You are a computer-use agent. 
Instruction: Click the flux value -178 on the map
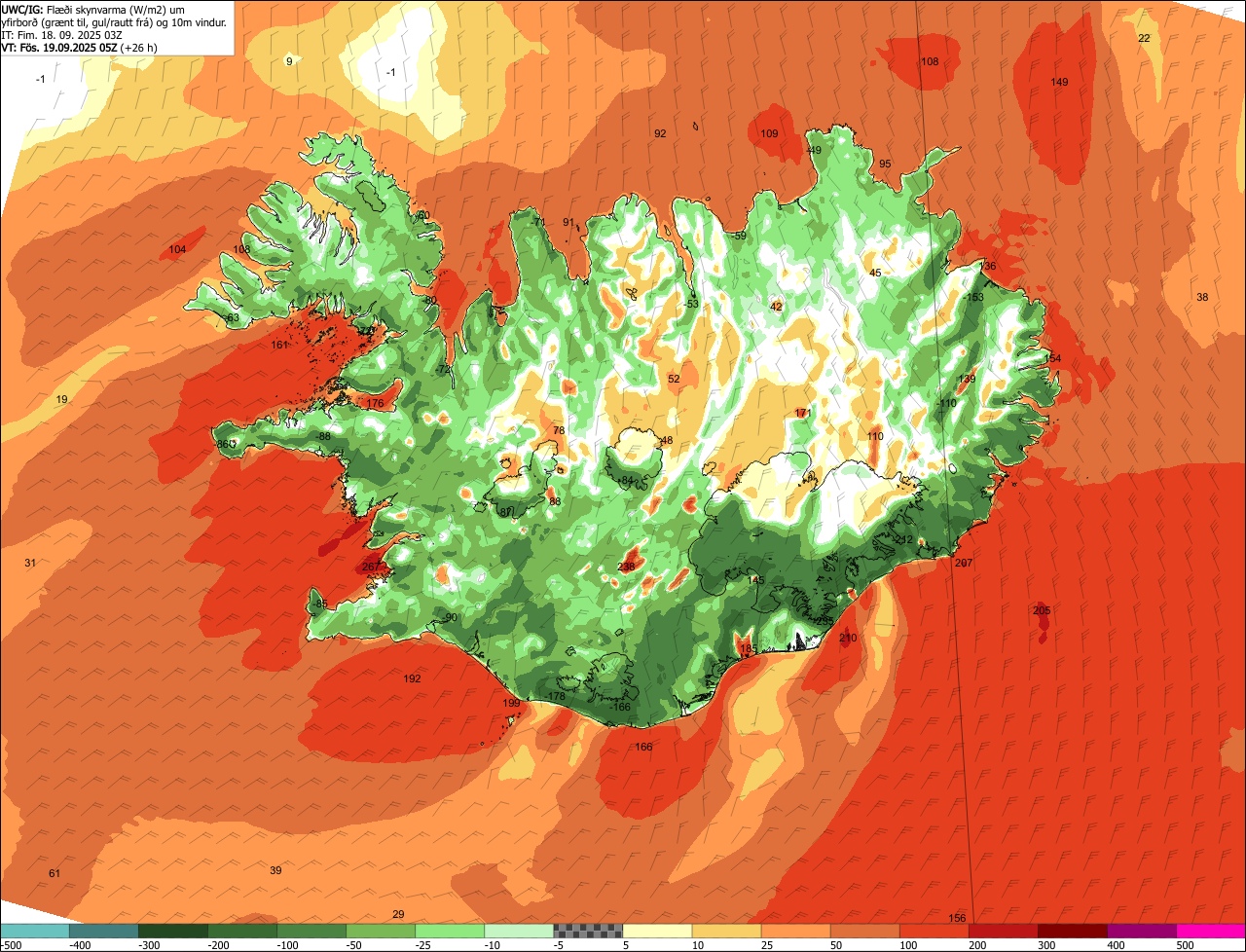pyautogui.click(x=555, y=696)
